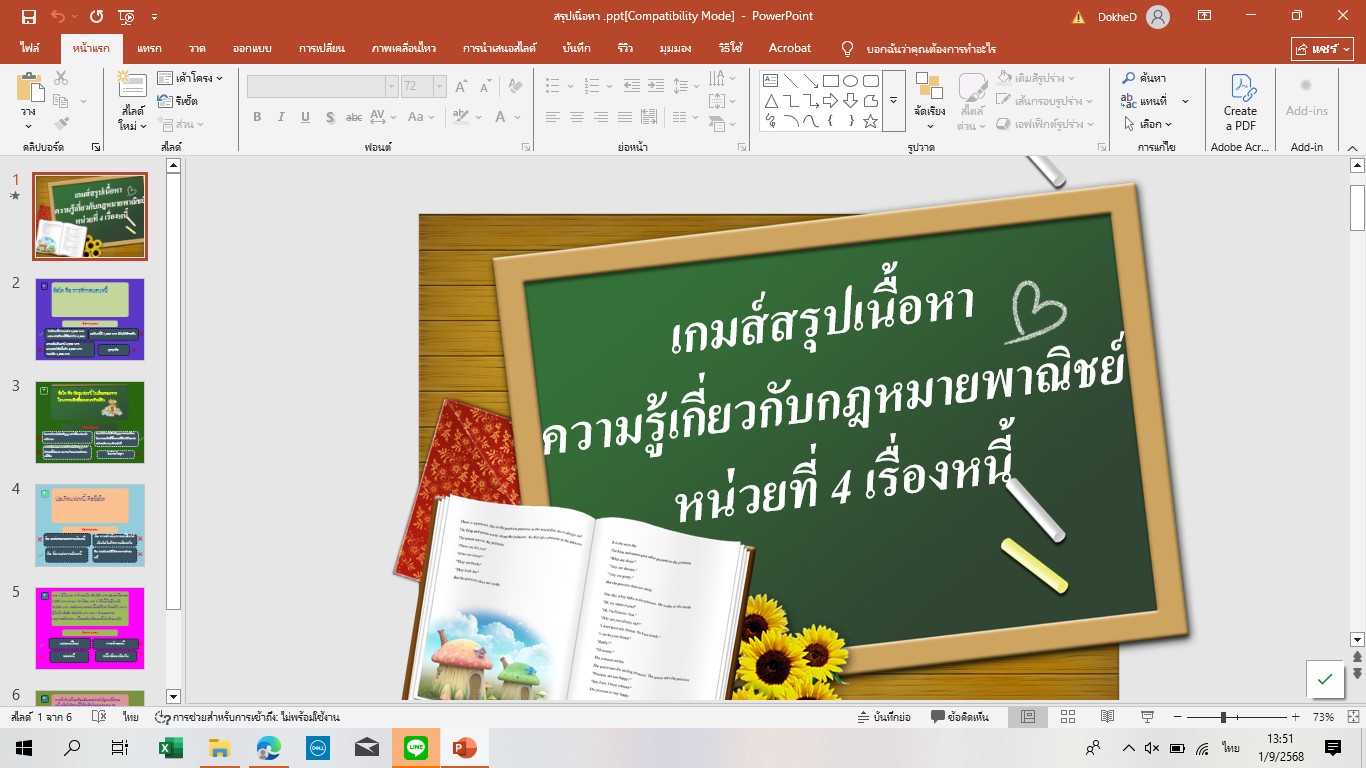
Task: Expand the shapes gallery more arrow
Action: coord(893,101)
